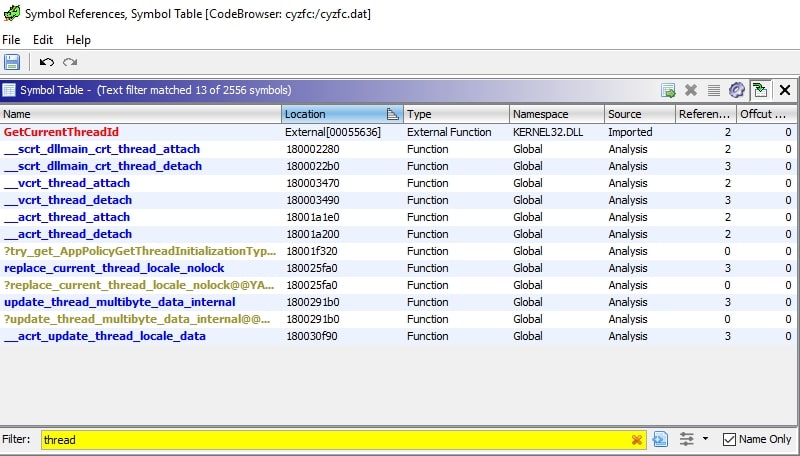The image size is (800, 456).
Task: Clear the filter text with orange X
Action: (x=637, y=439)
